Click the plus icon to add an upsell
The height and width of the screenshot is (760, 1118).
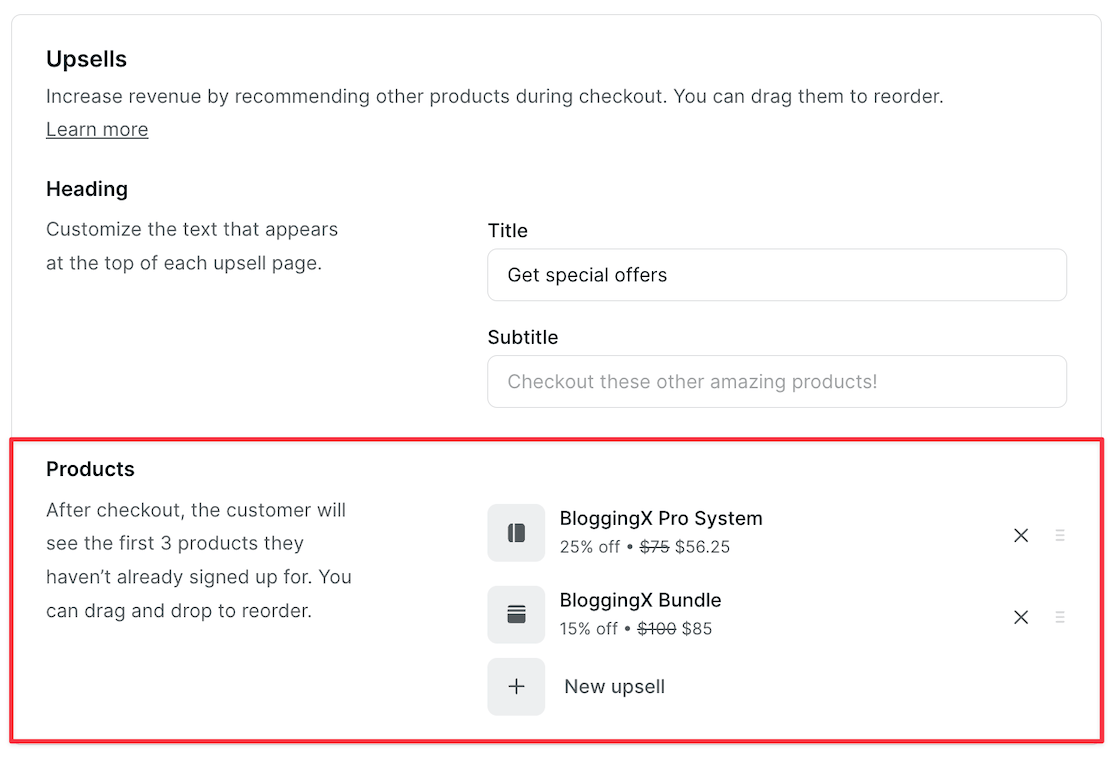coord(516,687)
